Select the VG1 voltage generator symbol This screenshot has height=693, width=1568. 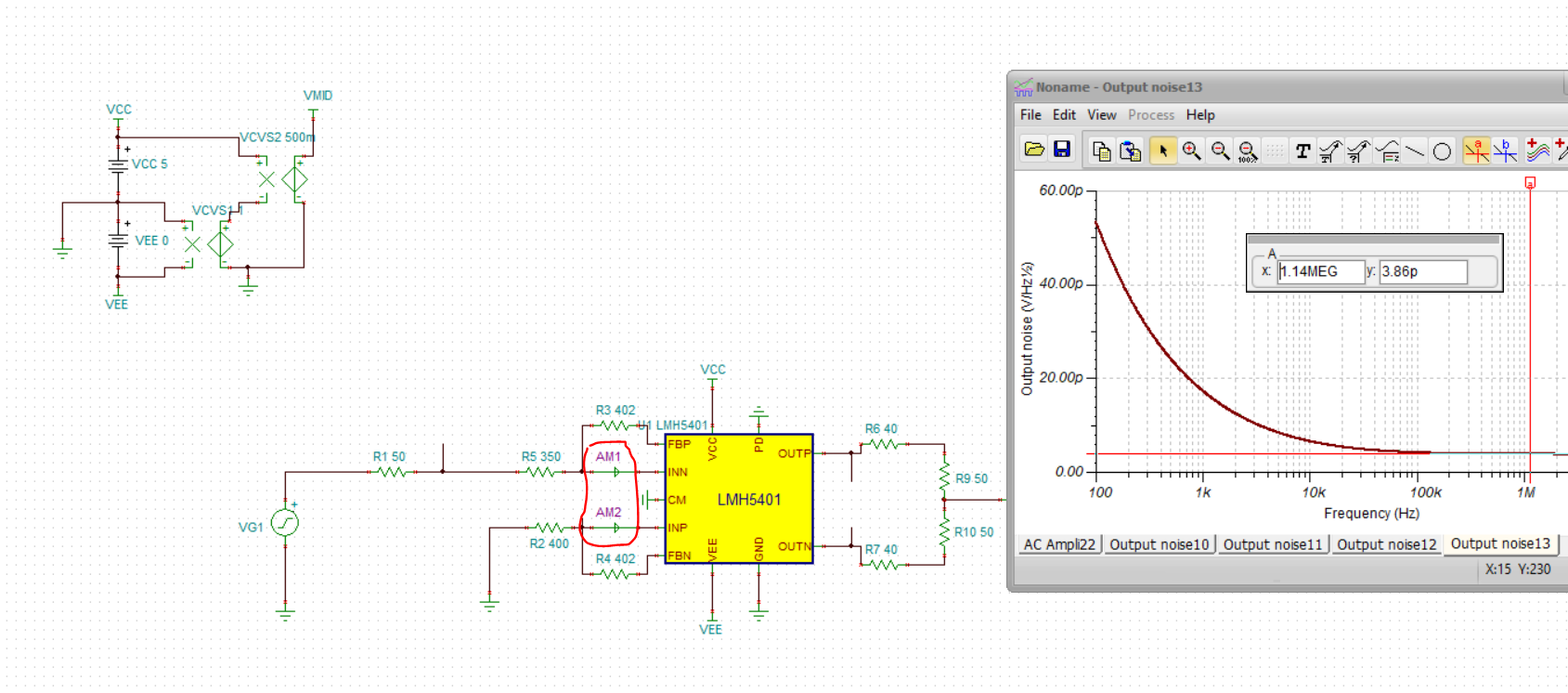(285, 523)
